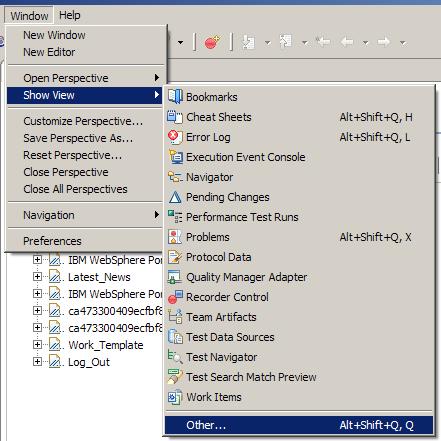
Task: Expand the Work_Template tree node
Action: coord(37,345)
